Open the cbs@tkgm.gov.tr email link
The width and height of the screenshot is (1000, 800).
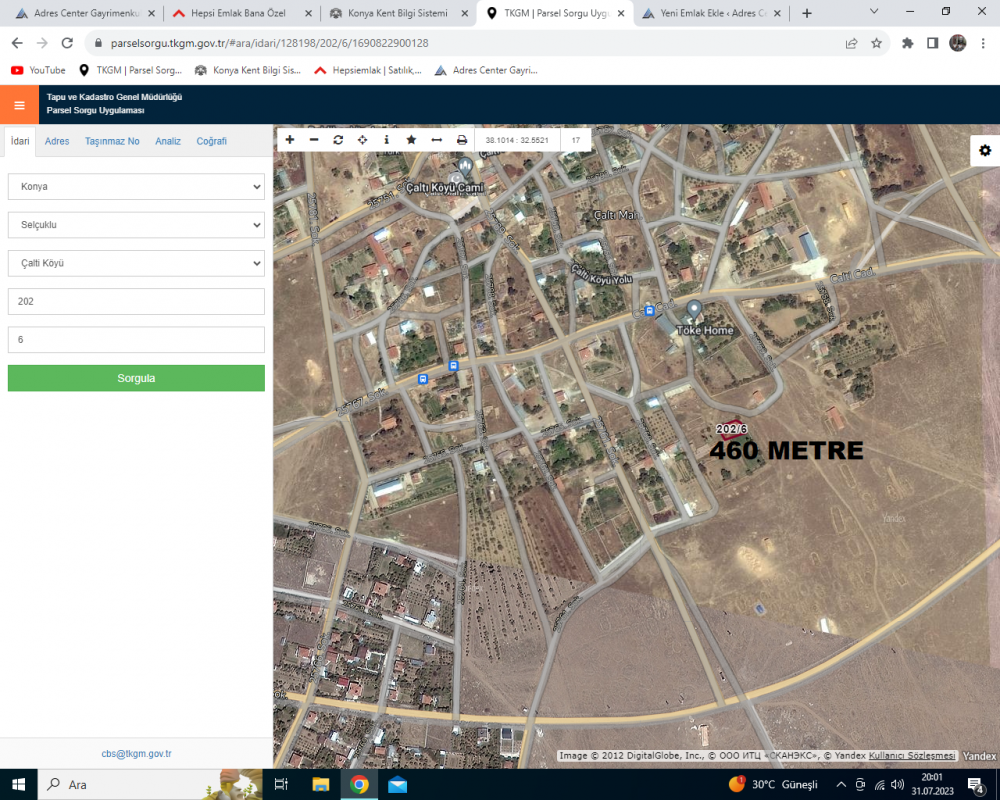click(136, 753)
